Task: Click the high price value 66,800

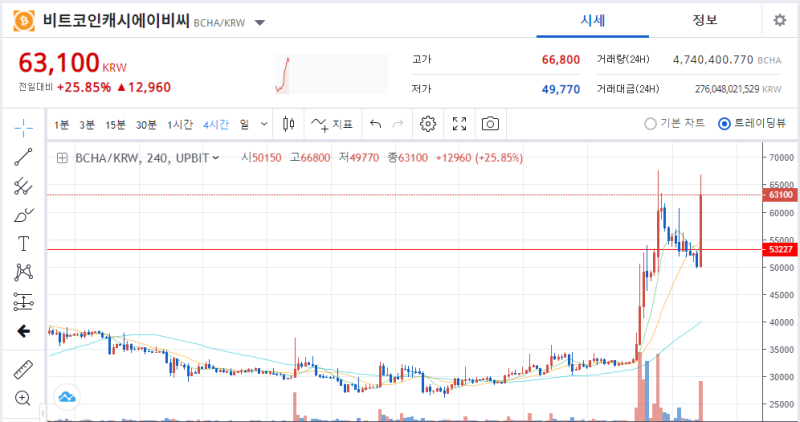Action: pos(561,60)
